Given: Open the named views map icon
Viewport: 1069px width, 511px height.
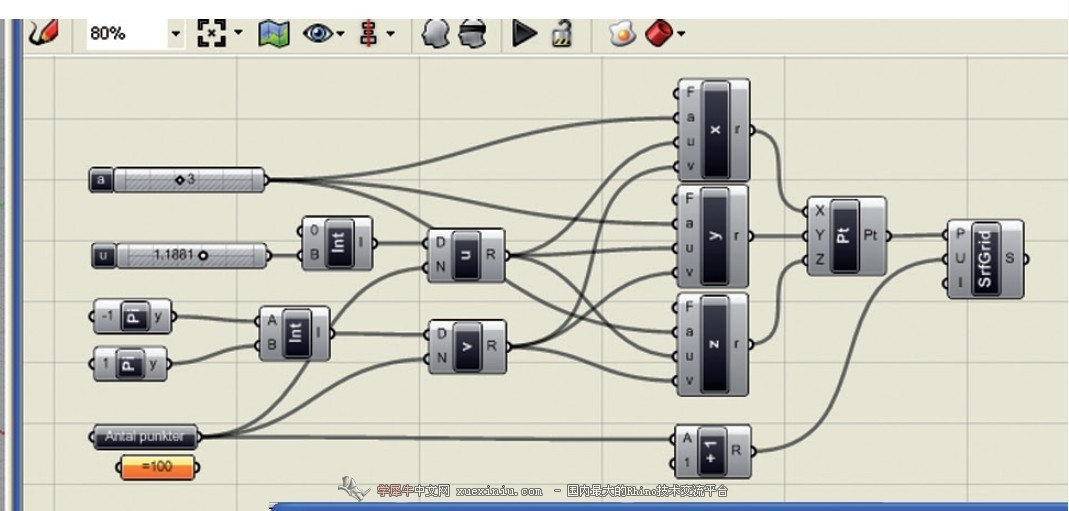Looking at the screenshot, I should point(273,33).
